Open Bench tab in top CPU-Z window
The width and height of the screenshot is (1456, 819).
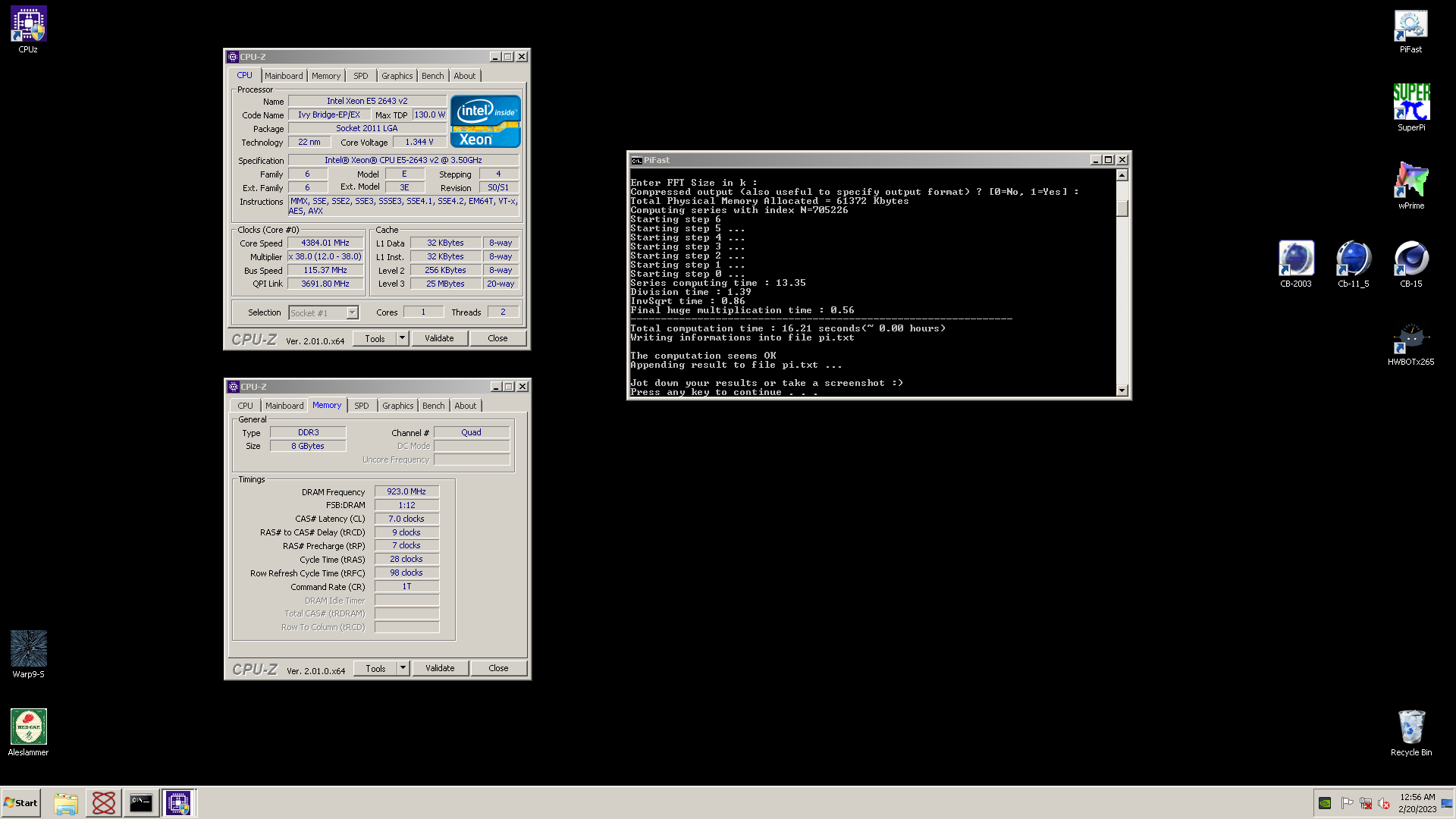(x=433, y=76)
